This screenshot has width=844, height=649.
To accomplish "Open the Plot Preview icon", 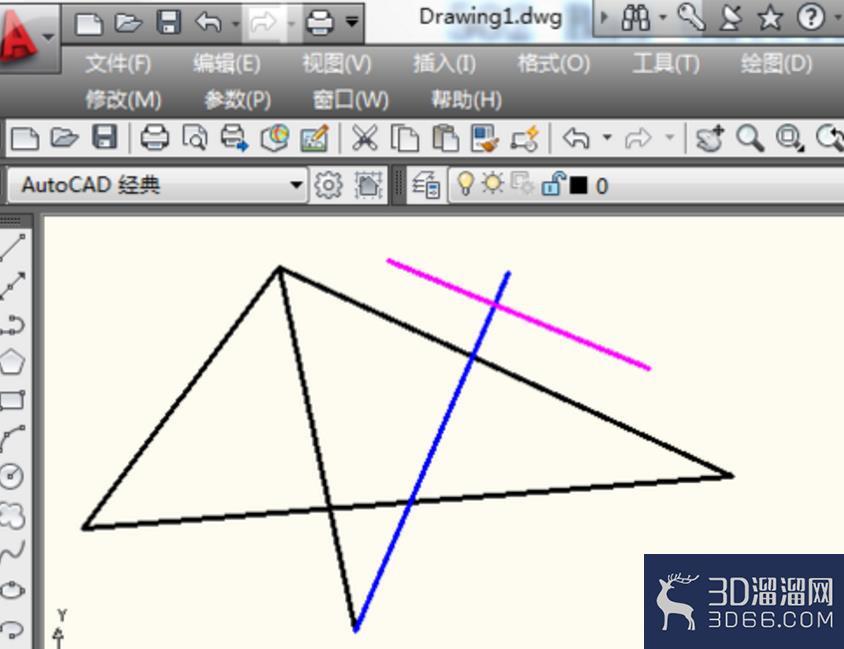I will 194,138.
